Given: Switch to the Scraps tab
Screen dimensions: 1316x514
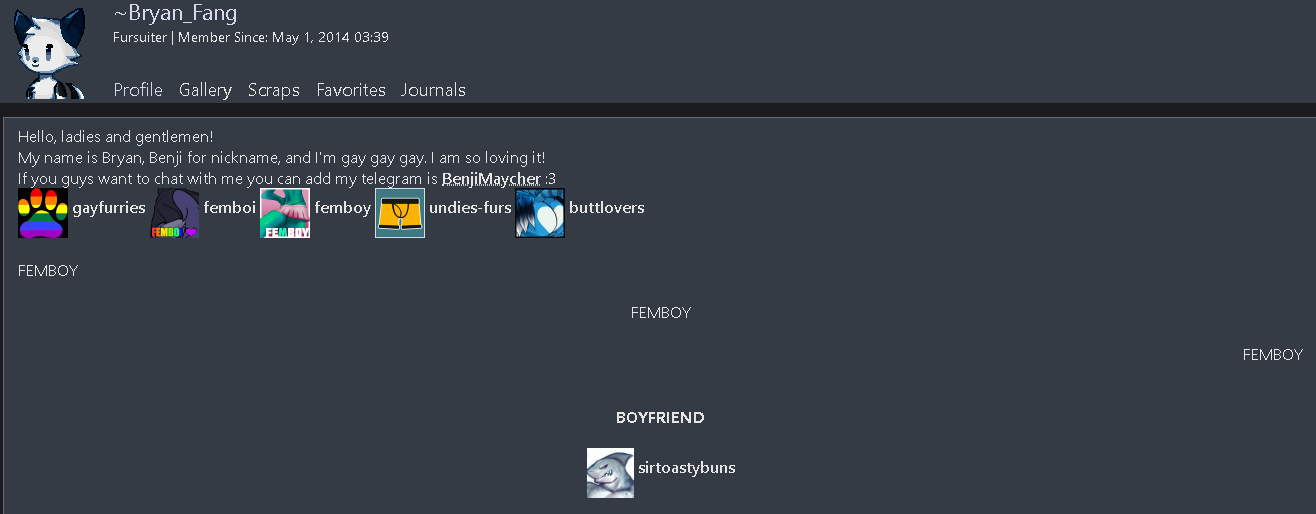Looking at the screenshot, I should [x=274, y=90].
